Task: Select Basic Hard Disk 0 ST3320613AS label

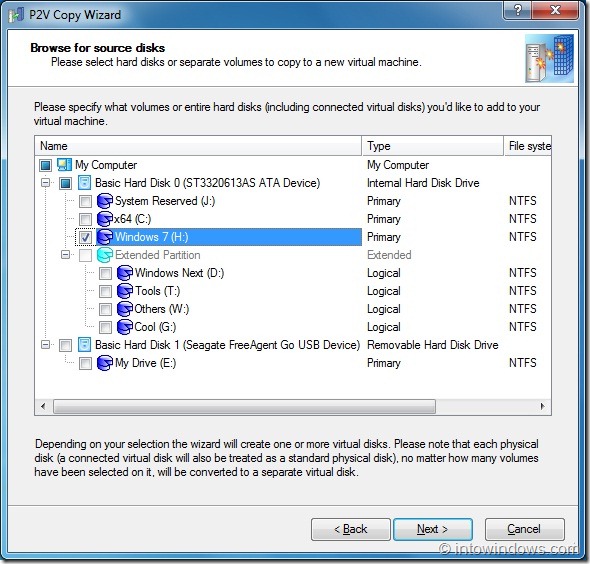Action: click(208, 183)
